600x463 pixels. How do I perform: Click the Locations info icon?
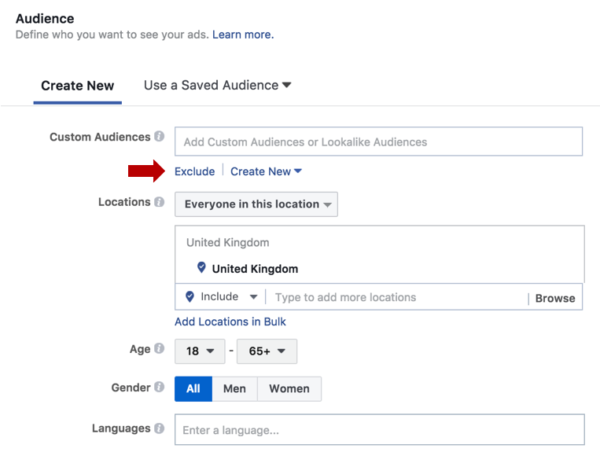159,202
